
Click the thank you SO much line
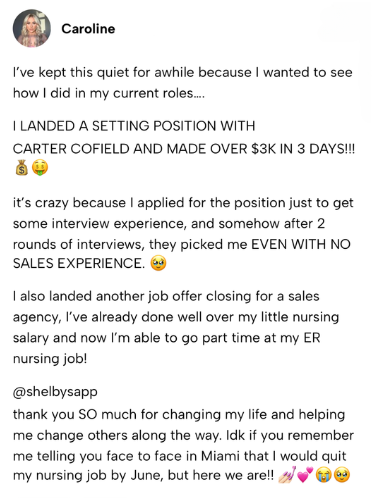(179, 415)
